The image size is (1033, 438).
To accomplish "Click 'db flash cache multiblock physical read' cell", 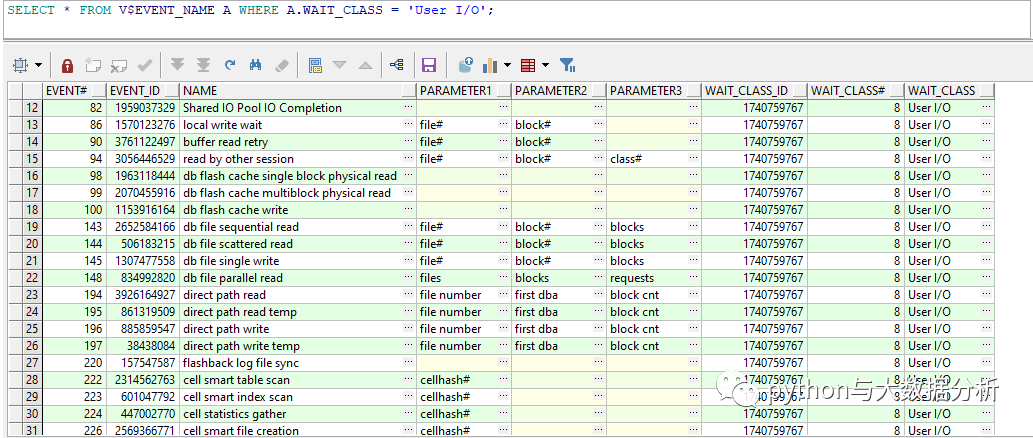I will (298, 193).
